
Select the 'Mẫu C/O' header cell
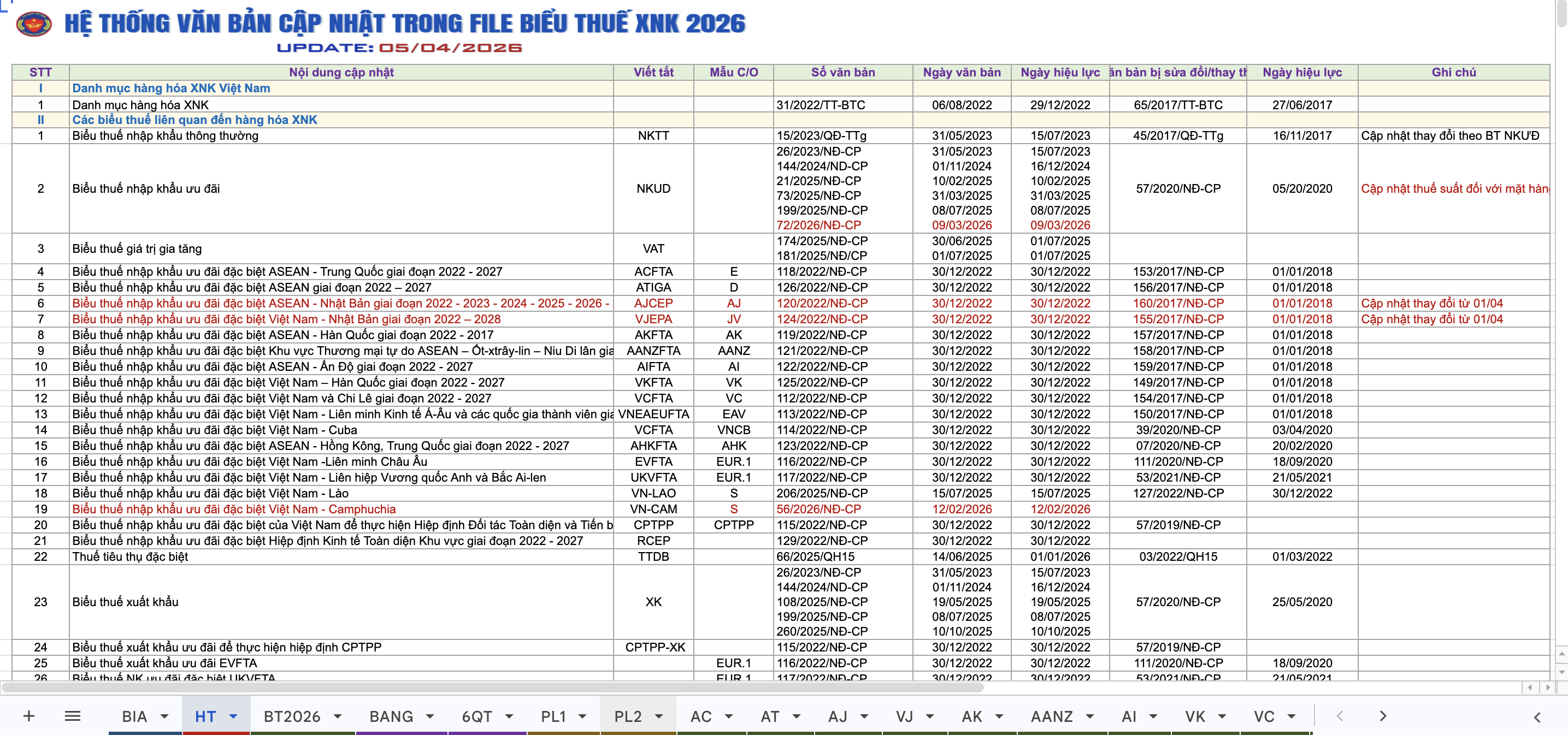(x=734, y=73)
